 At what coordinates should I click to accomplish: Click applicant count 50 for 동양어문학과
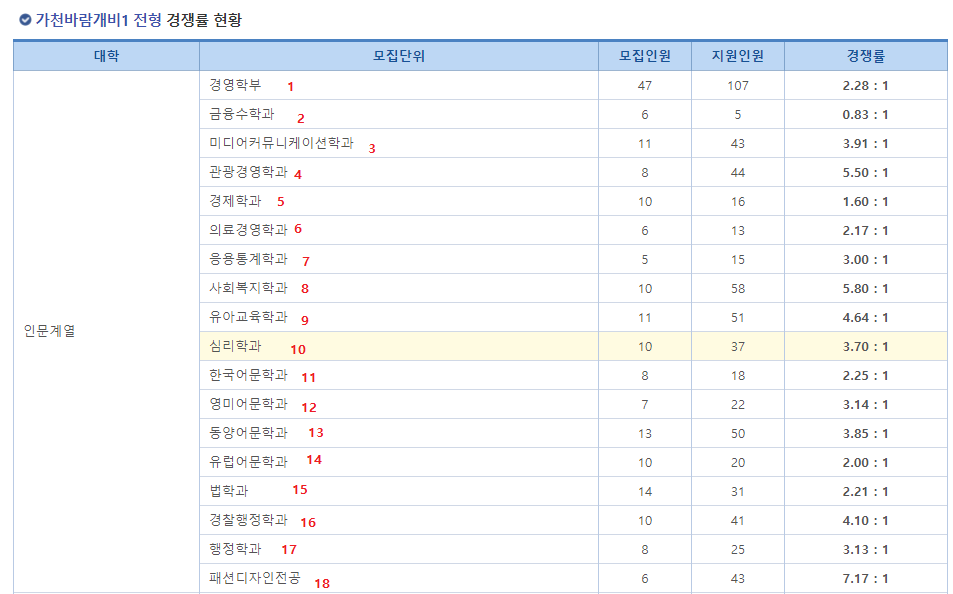738,433
